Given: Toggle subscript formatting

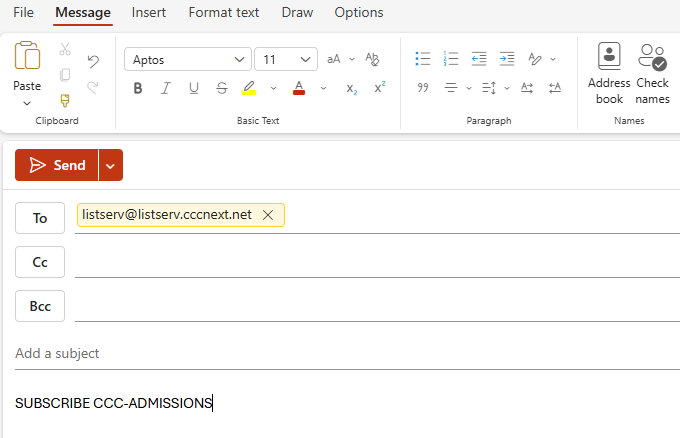Looking at the screenshot, I should coord(352,88).
